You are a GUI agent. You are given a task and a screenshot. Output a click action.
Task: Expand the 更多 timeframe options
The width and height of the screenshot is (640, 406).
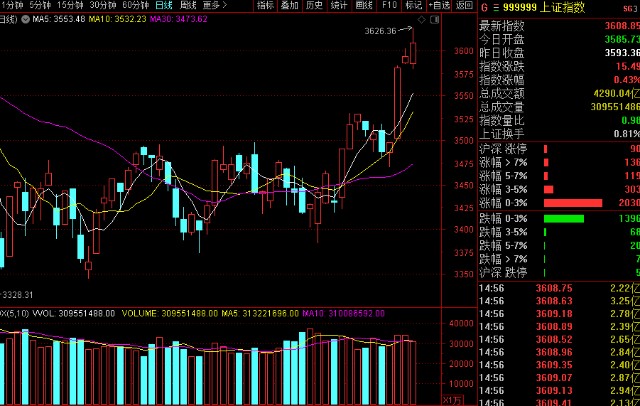click(x=215, y=5)
